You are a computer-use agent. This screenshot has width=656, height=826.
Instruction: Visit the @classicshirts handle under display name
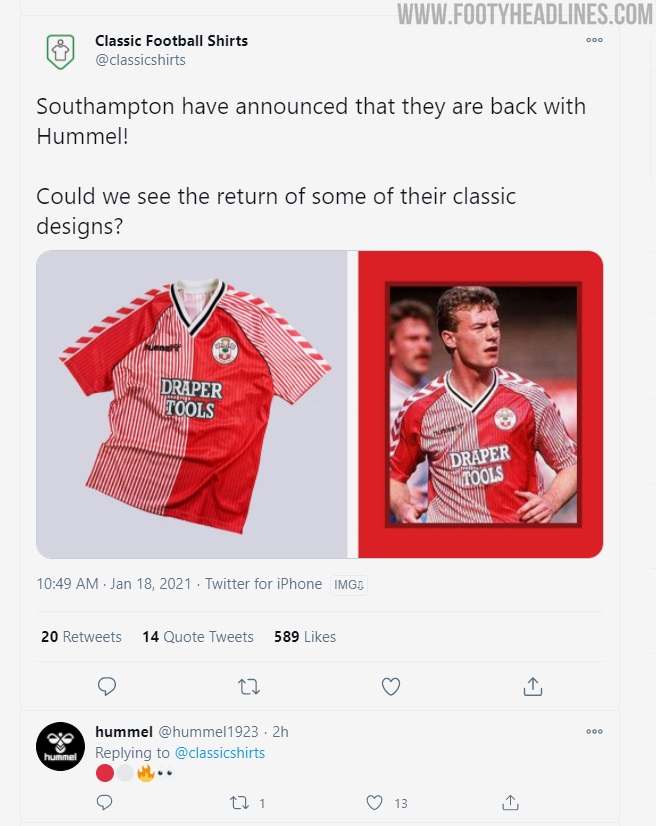click(x=140, y=60)
